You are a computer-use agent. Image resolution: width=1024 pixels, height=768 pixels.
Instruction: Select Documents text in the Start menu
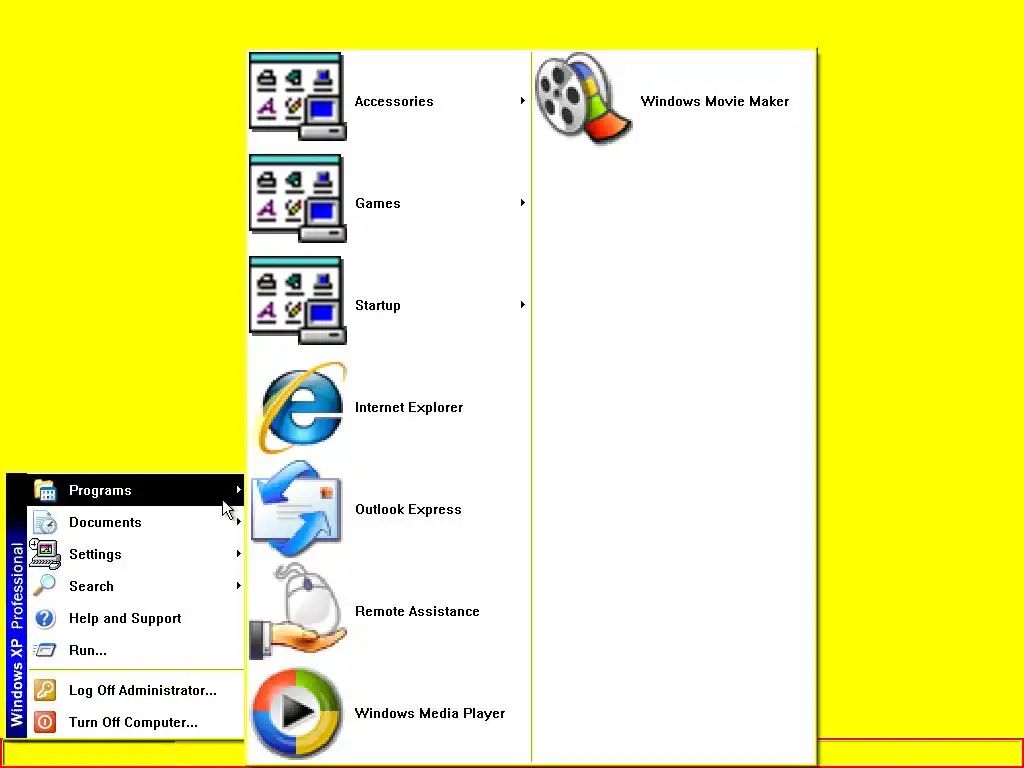(105, 522)
